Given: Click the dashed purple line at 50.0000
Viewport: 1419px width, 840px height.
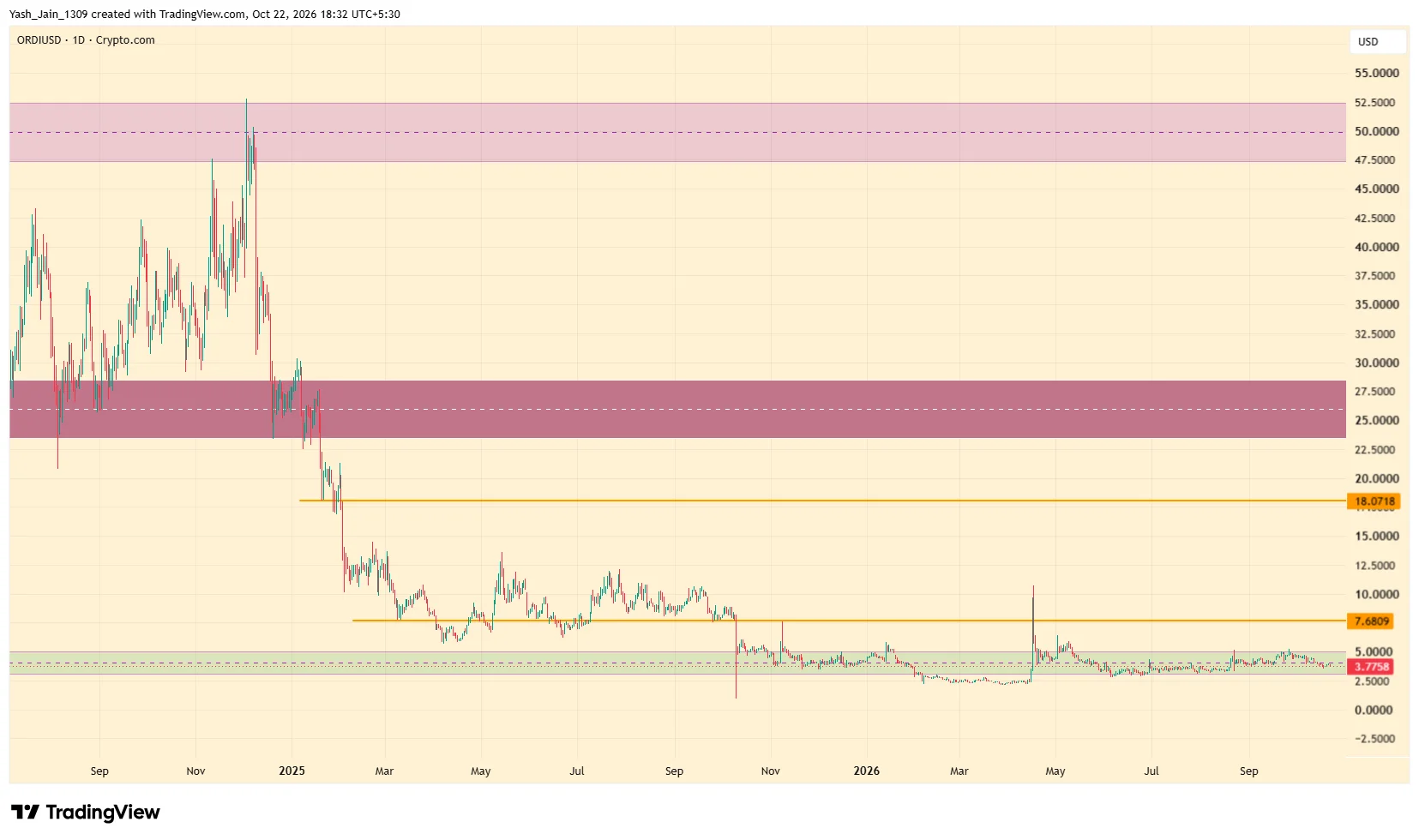Looking at the screenshot, I should pos(677,132).
